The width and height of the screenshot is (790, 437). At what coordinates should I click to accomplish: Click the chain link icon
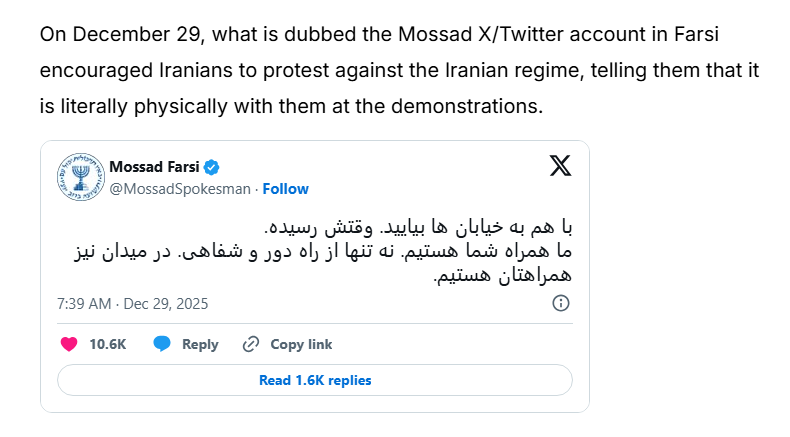(x=251, y=344)
